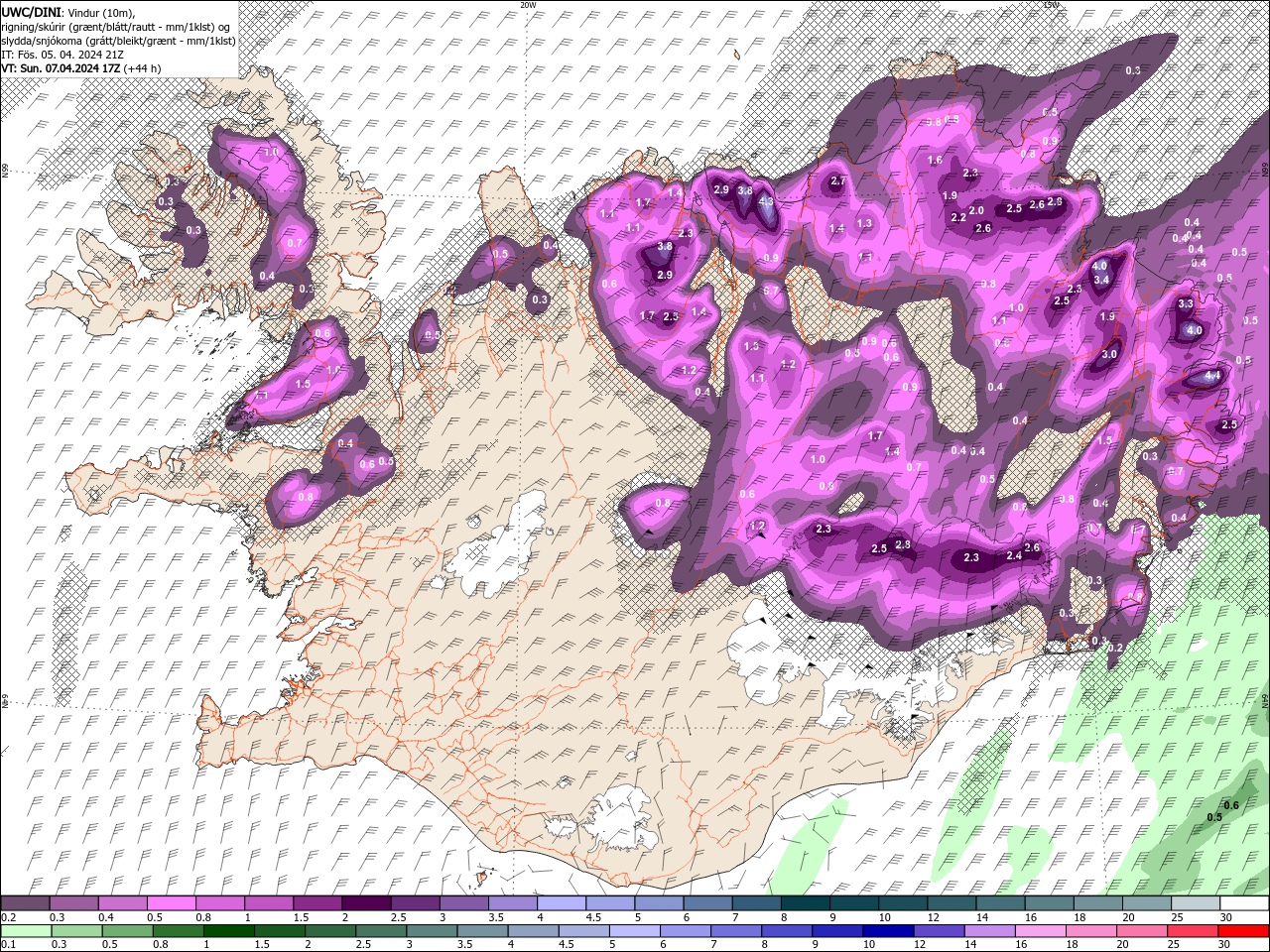Click the 'UWC/DINI: Vindur (10m)' title line
Screen dimensions: 1270x952
point(67,11)
